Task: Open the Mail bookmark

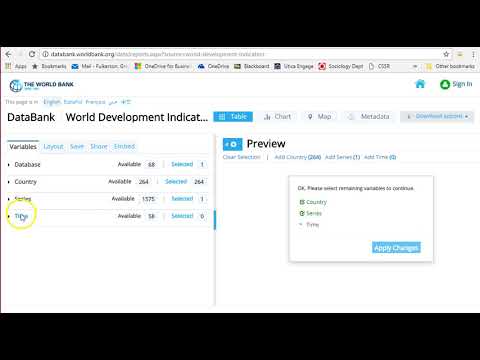Action: 99,66
